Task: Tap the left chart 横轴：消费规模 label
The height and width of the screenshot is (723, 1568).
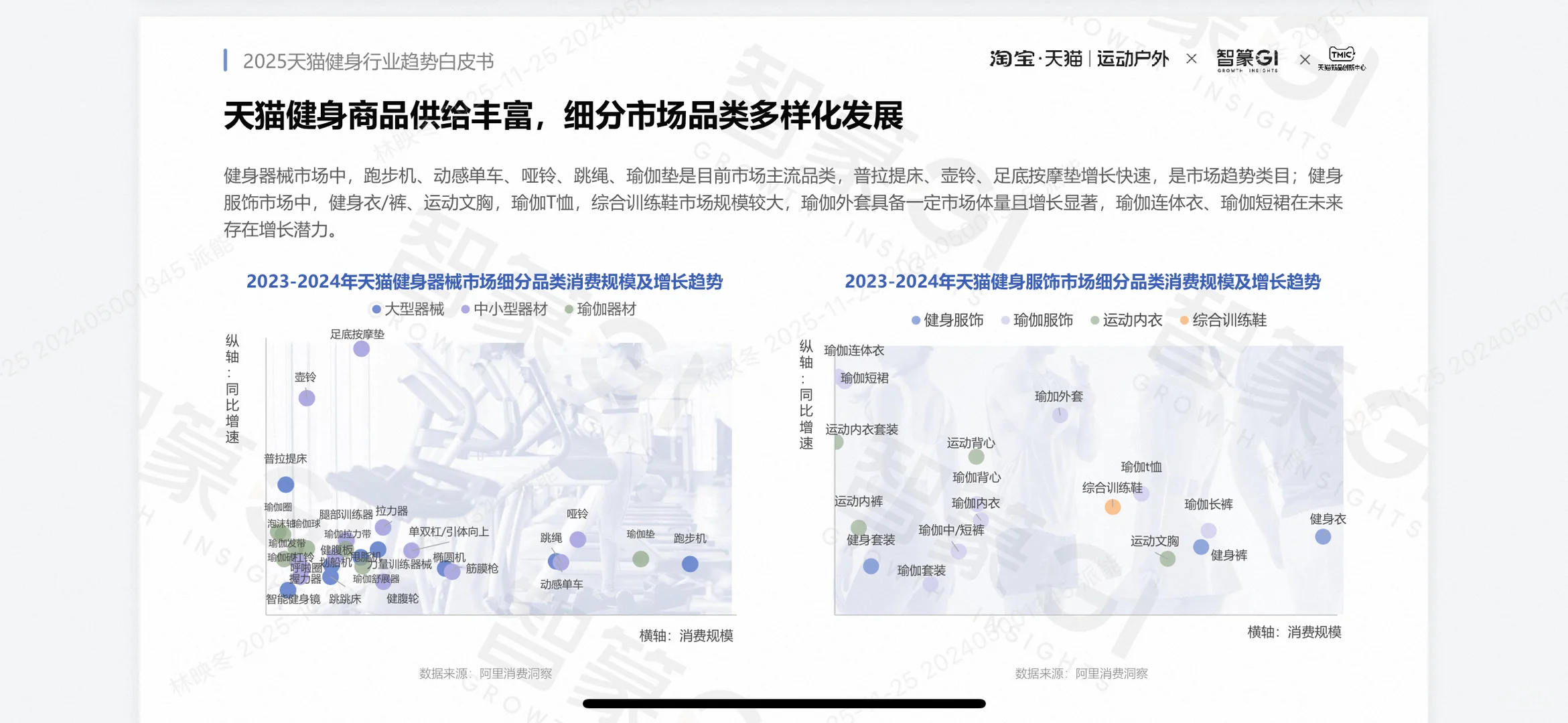Action: 686,635
